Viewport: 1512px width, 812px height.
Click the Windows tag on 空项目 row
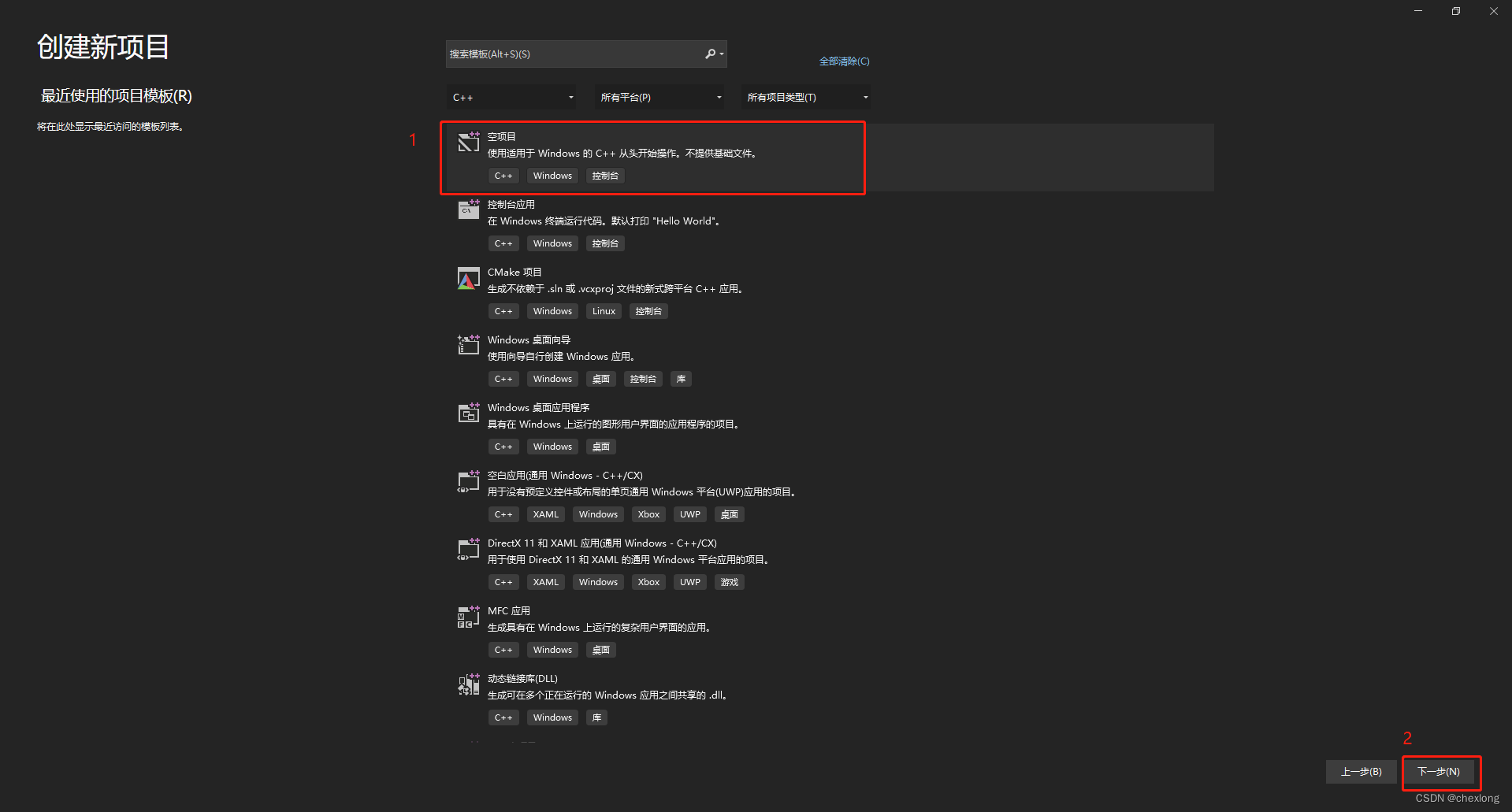click(x=552, y=176)
